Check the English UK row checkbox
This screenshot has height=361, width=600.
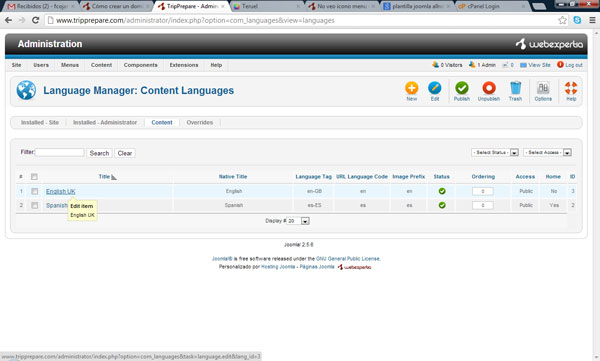click(x=34, y=191)
